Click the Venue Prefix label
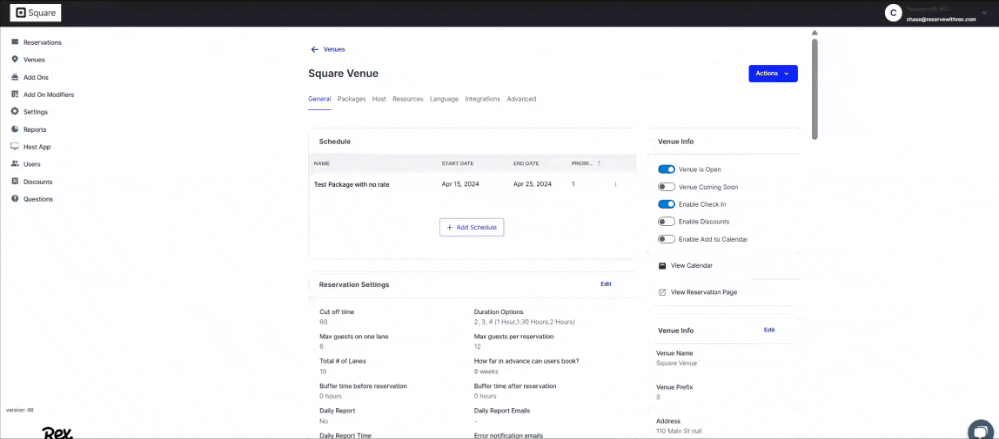The height and width of the screenshot is (439, 999). point(674,387)
